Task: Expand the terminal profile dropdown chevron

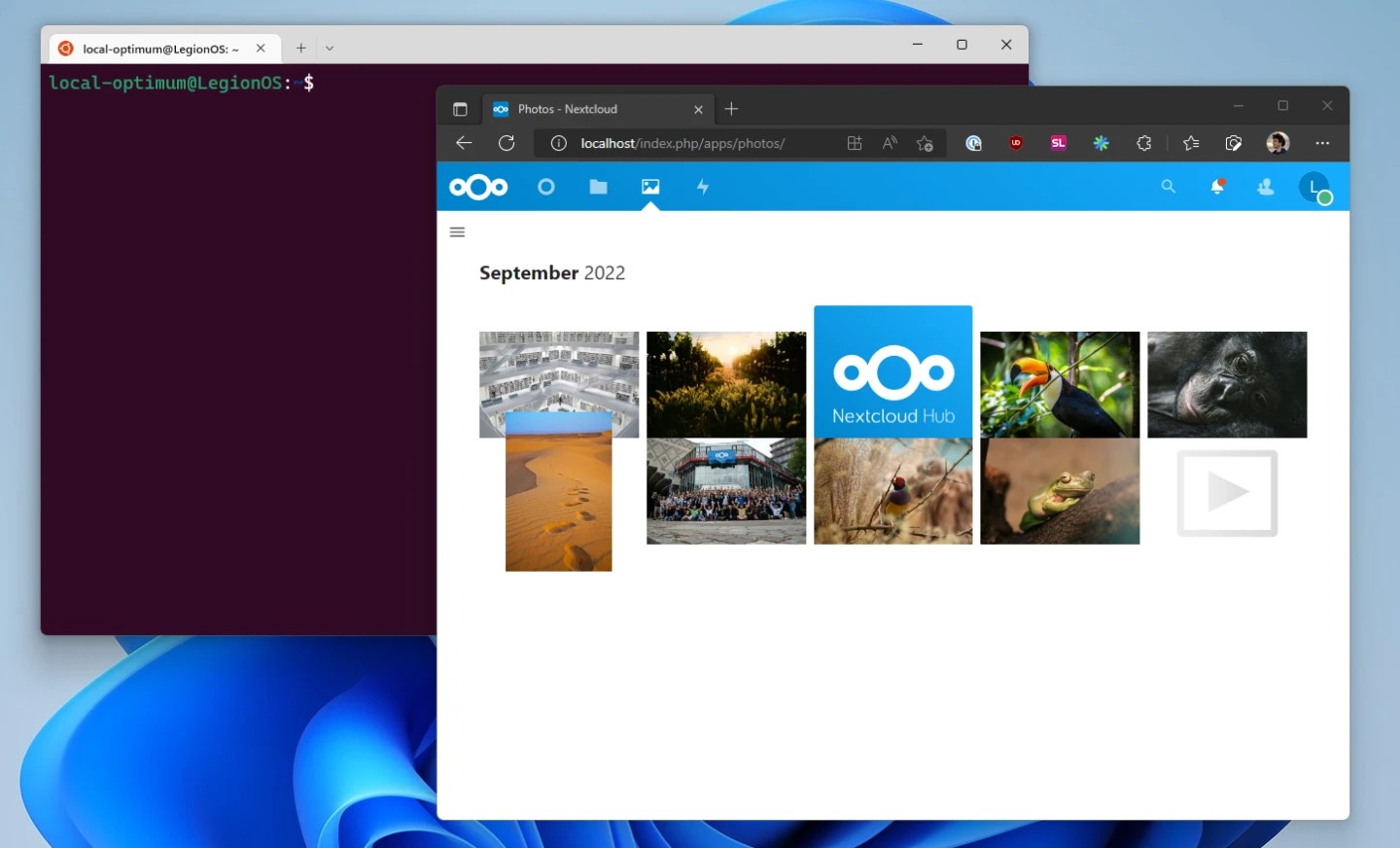Action: pyautogui.click(x=330, y=48)
